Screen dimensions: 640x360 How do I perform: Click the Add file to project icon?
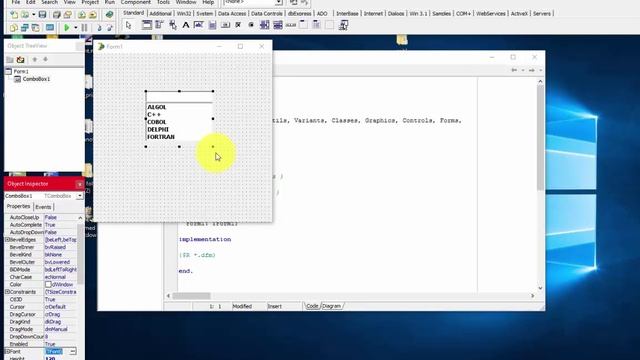[x=82, y=15]
